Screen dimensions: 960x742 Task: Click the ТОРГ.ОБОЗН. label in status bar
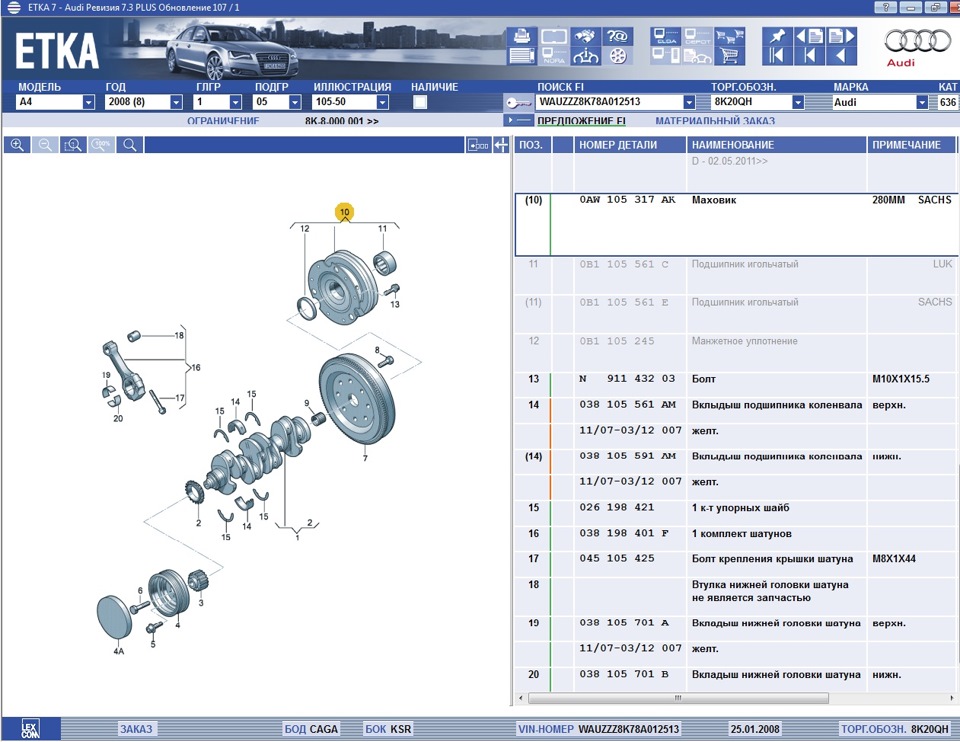tap(873, 729)
